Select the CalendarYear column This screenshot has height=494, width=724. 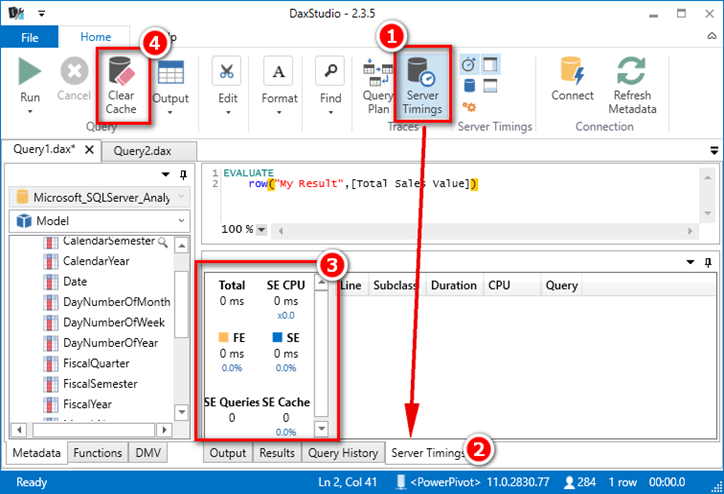coord(96,261)
